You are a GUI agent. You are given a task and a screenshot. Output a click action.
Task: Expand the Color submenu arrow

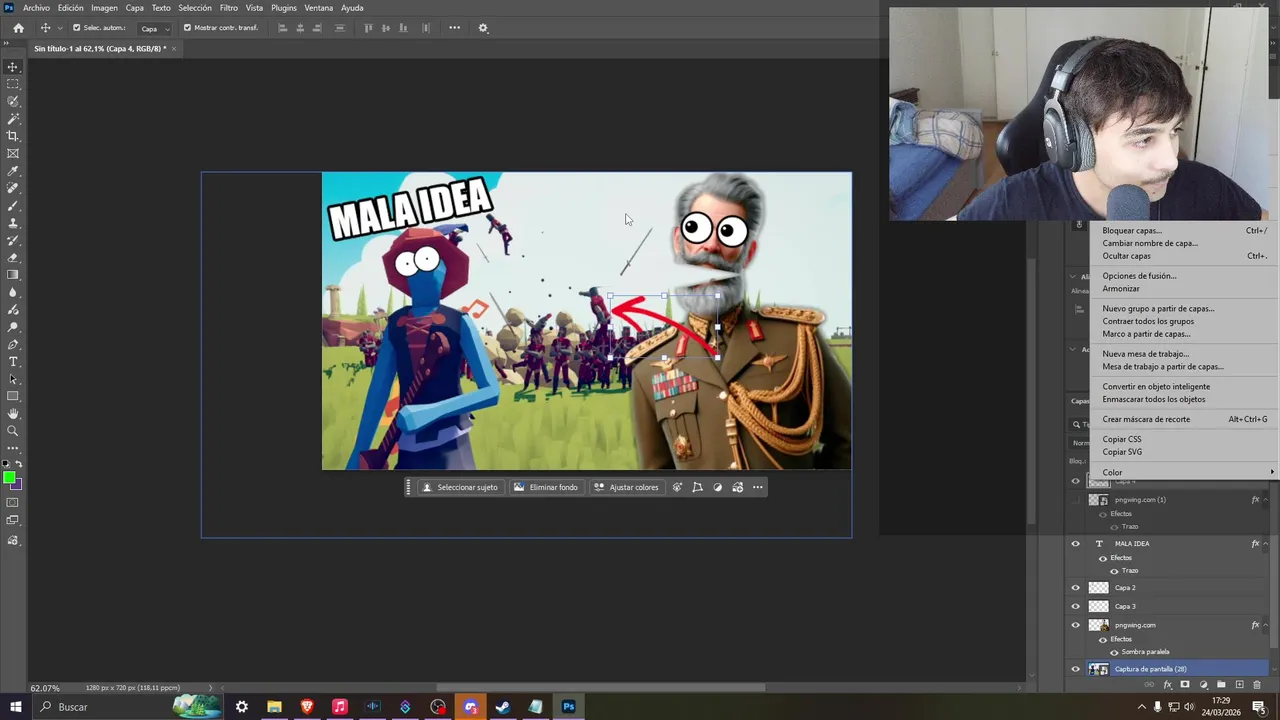tap(1272, 472)
